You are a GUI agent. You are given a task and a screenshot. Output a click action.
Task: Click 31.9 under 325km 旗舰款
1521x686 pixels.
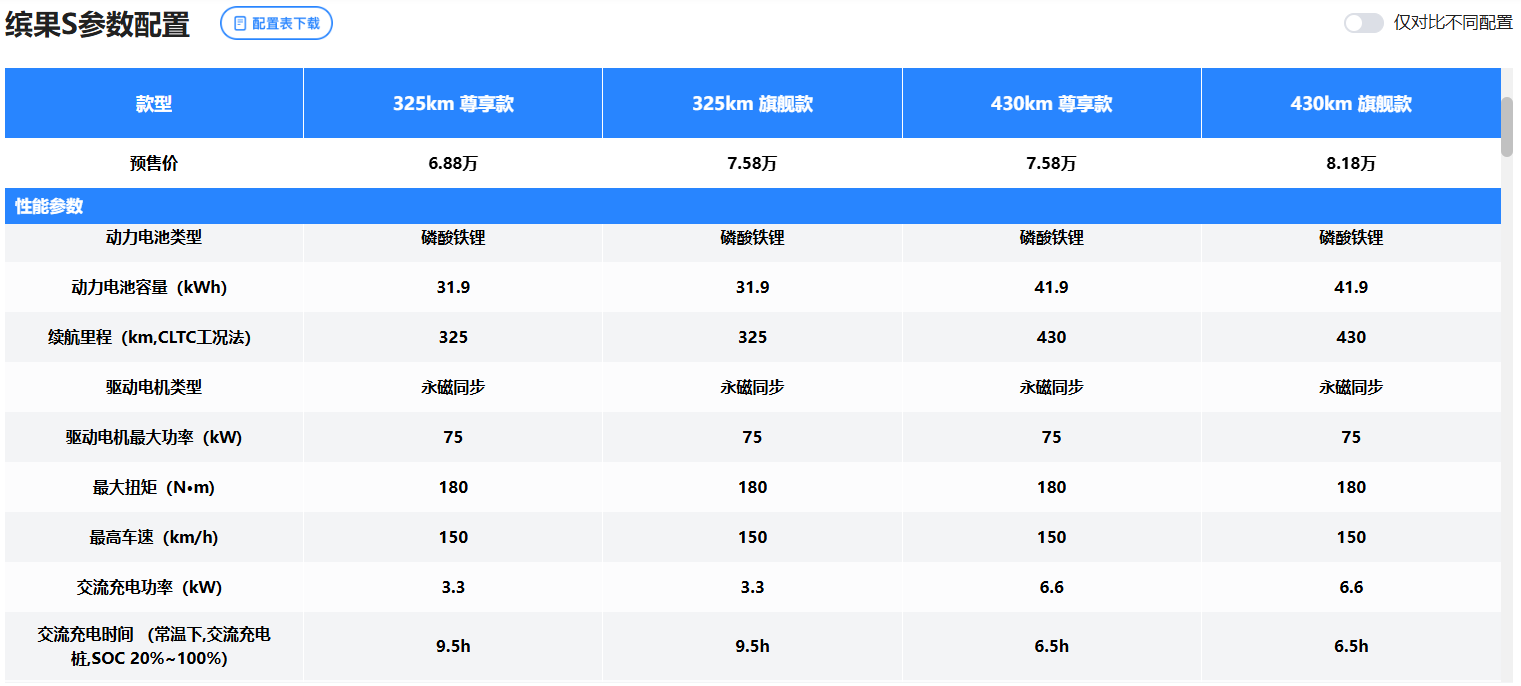(x=752, y=287)
